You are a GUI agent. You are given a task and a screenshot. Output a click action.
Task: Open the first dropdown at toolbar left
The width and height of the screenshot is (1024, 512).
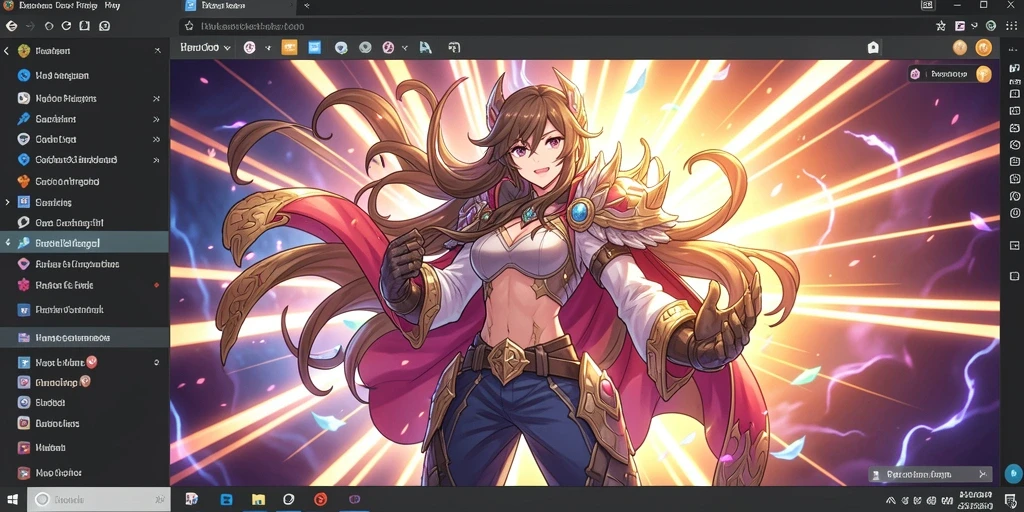coord(205,47)
